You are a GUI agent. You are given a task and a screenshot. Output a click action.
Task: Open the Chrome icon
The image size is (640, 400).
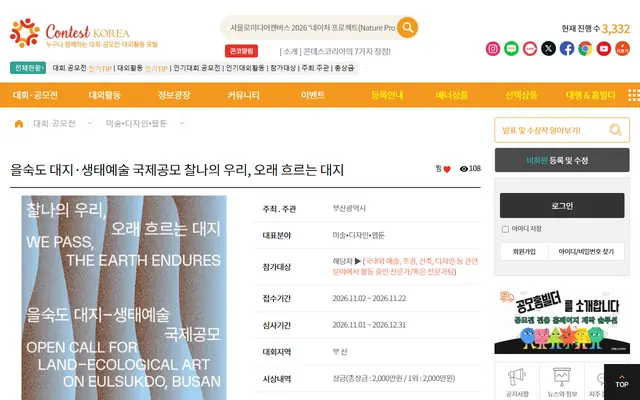coord(585,49)
